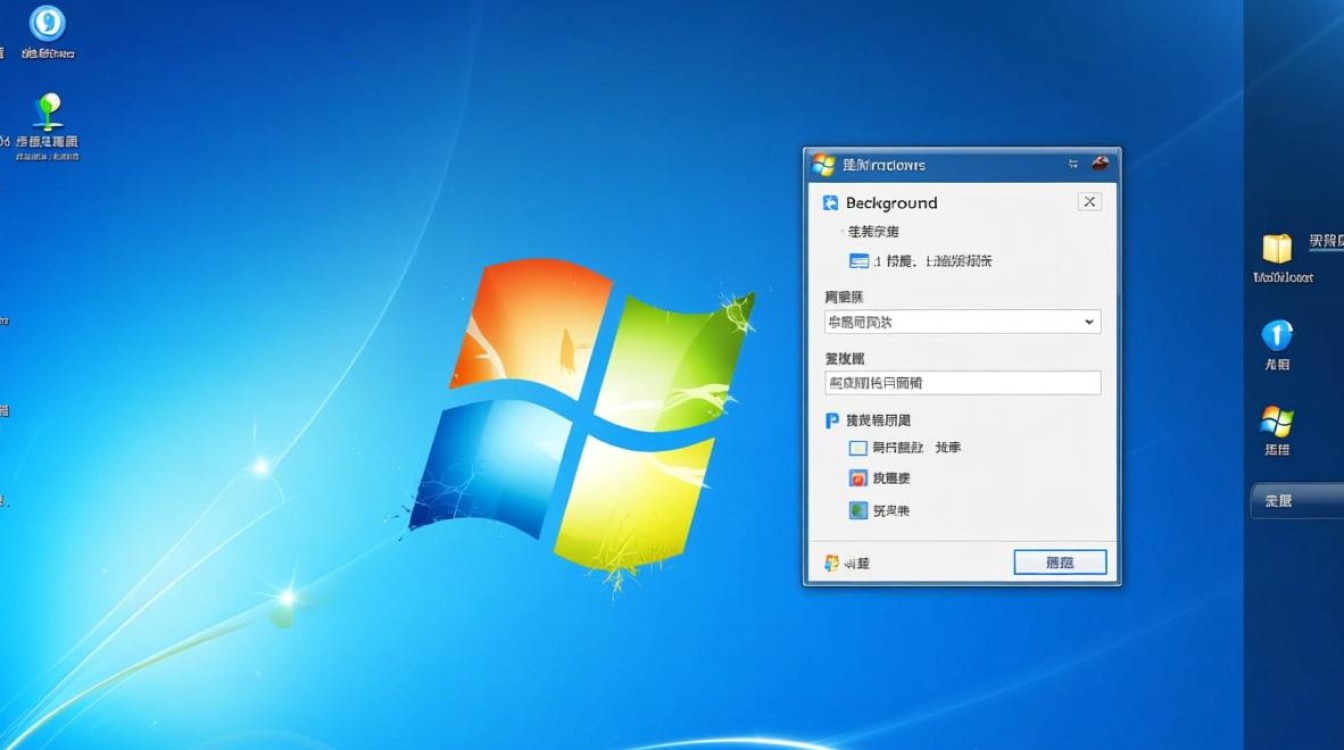Viewport: 1344px width, 750px height.
Task: Open the blue monitor display settings icon in dialog
Action: pyautogui.click(x=860, y=260)
